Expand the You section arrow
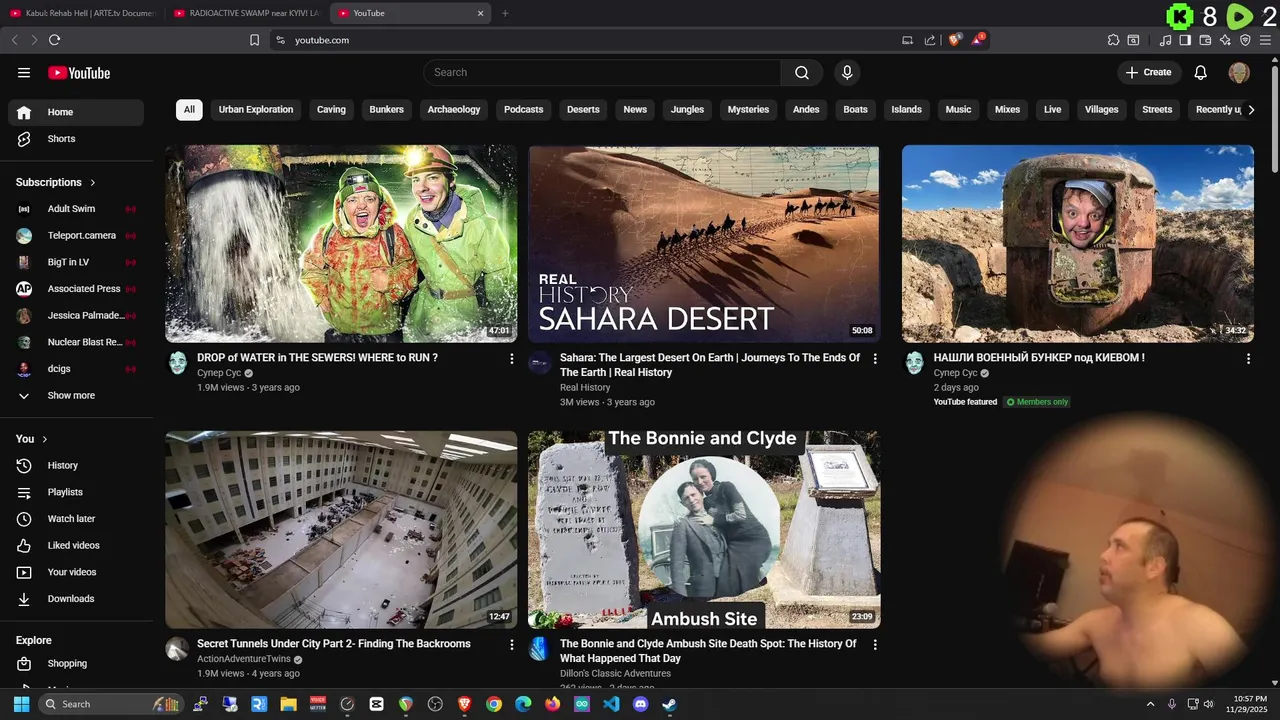The width and height of the screenshot is (1280, 720). coord(45,439)
